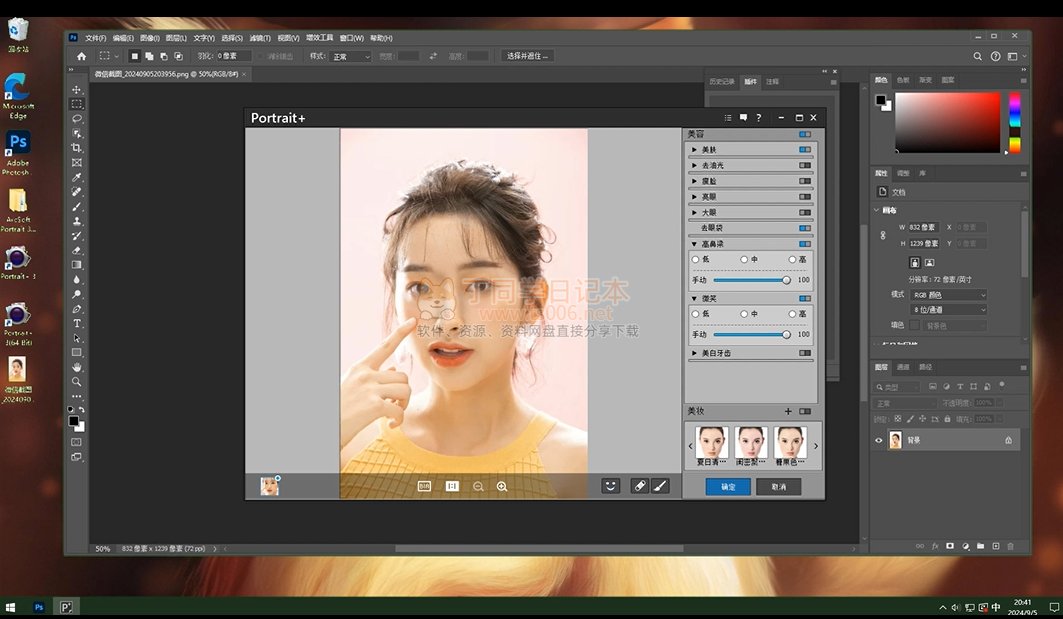1063x619 pixels.
Task: Select the eraser tool in Portrait+
Action: tap(640, 486)
